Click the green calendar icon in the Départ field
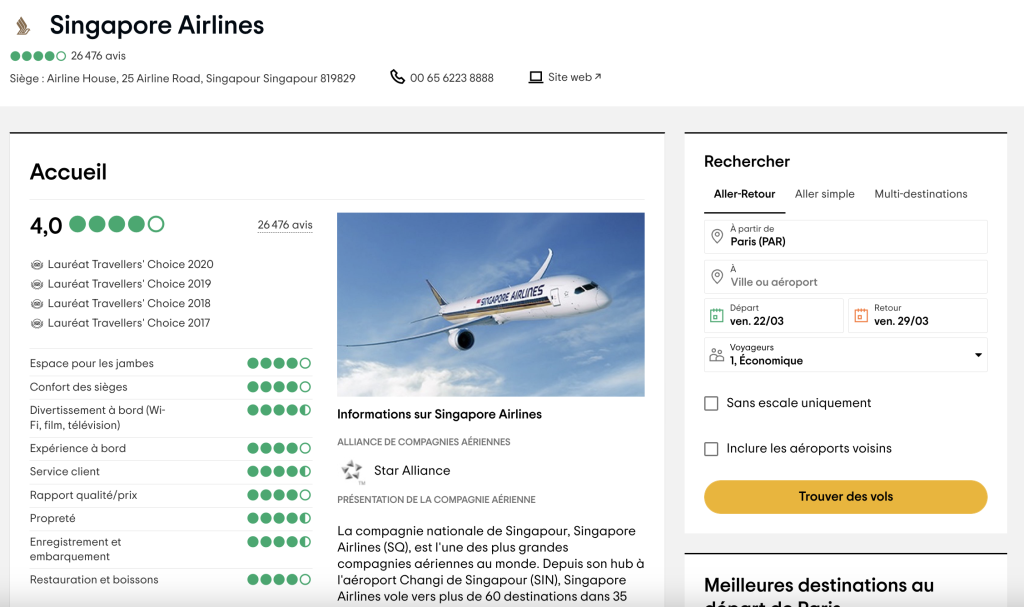This screenshot has width=1024, height=607. [716, 315]
